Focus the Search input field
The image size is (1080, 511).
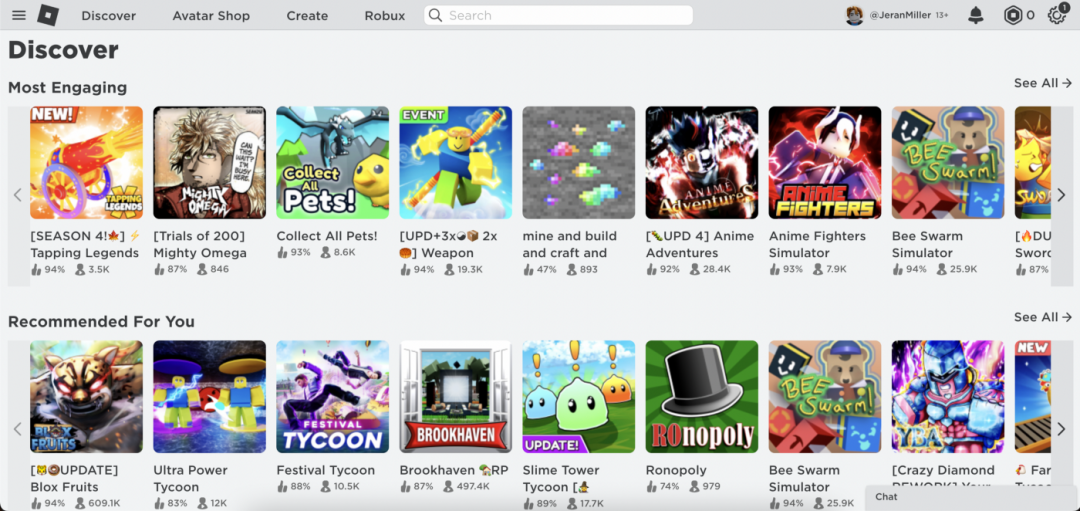(559, 15)
